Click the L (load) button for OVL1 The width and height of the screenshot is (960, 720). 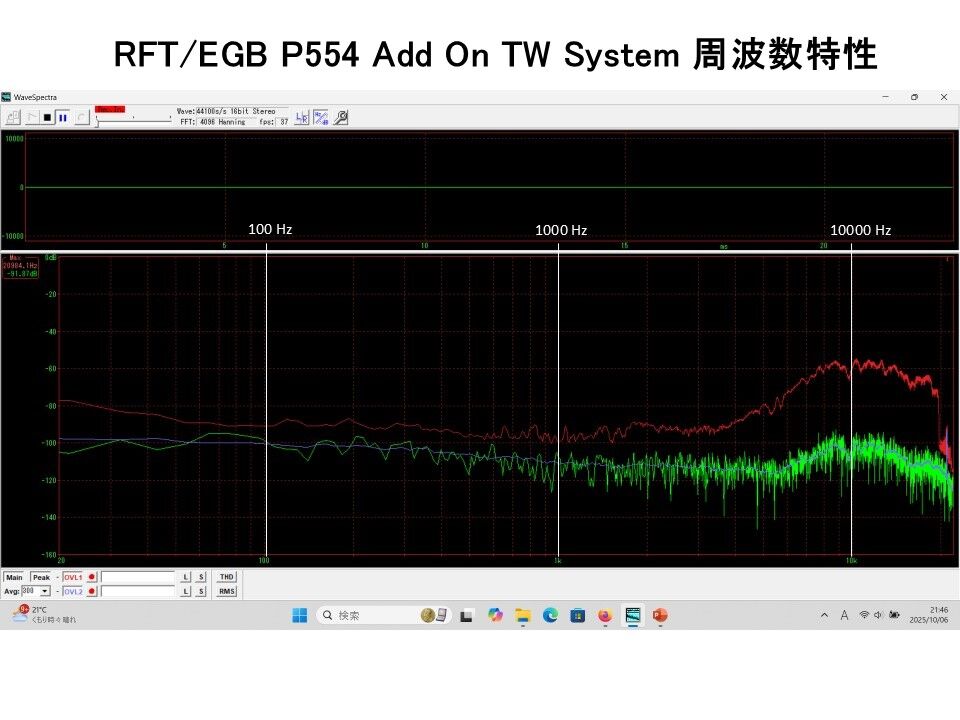click(x=186, y=577)
